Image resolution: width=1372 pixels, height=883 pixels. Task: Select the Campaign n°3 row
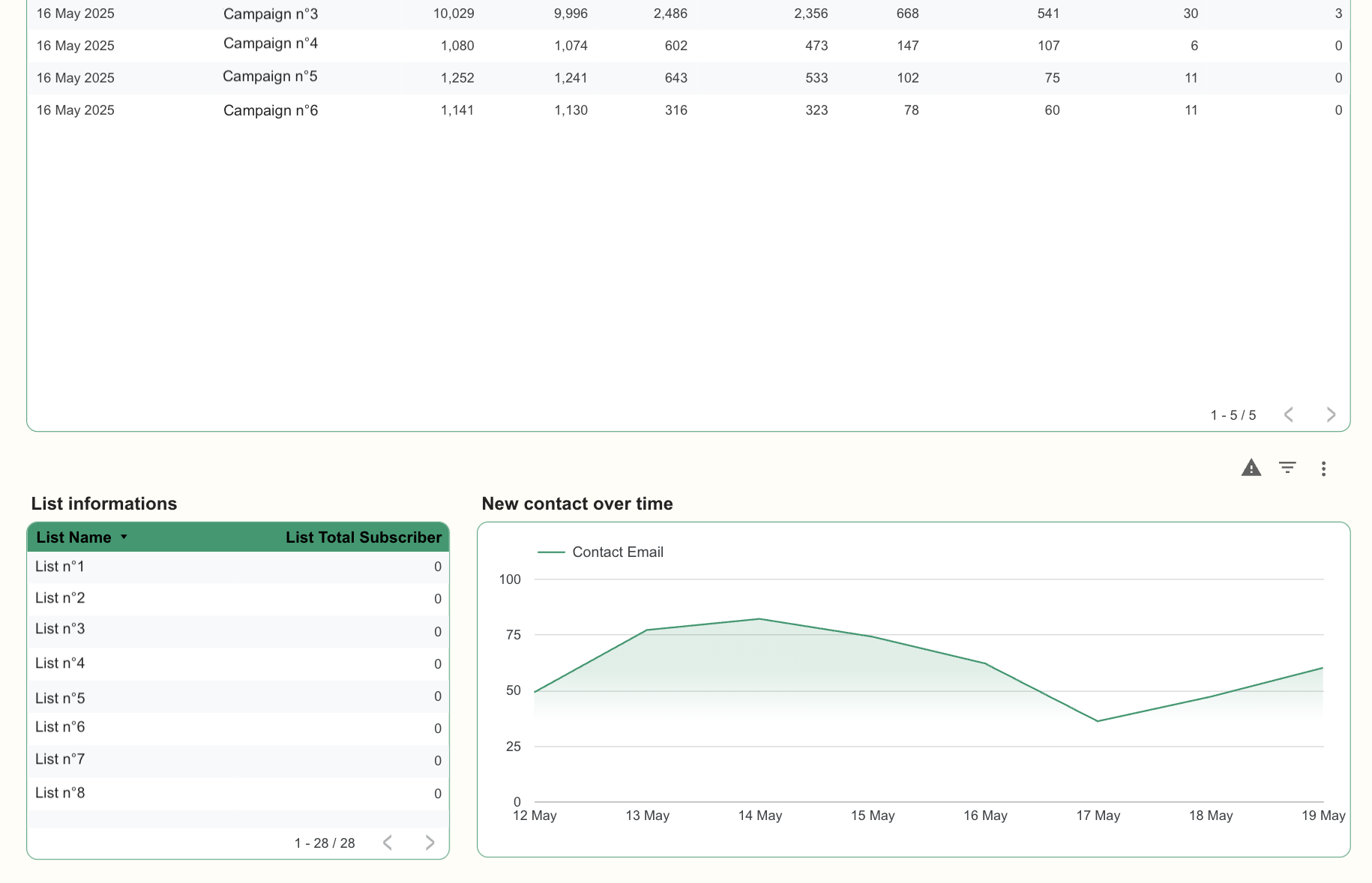point(270,14)
